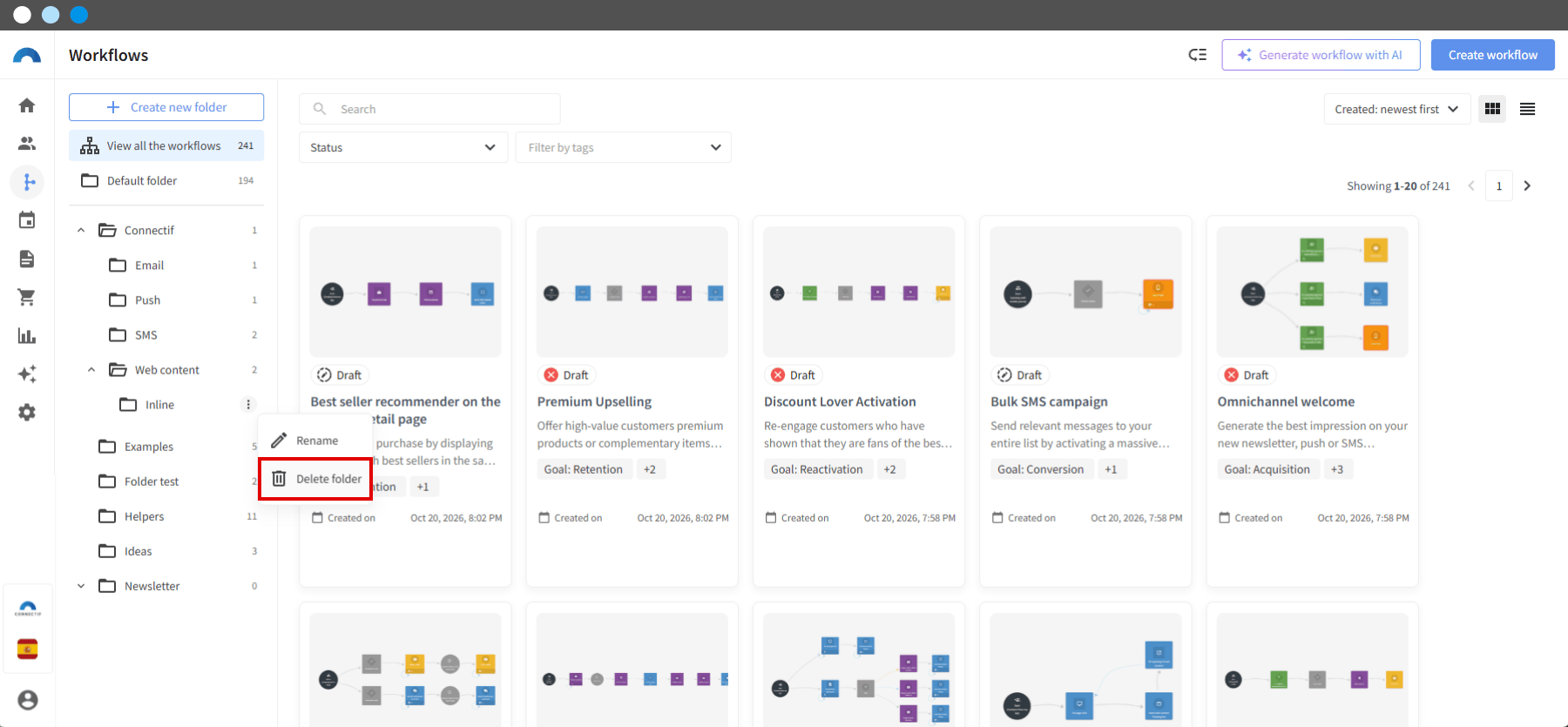The width and height of the screenshot is (1568, 727).
Task: Click in the Search input field
Action: click(429, 109)
